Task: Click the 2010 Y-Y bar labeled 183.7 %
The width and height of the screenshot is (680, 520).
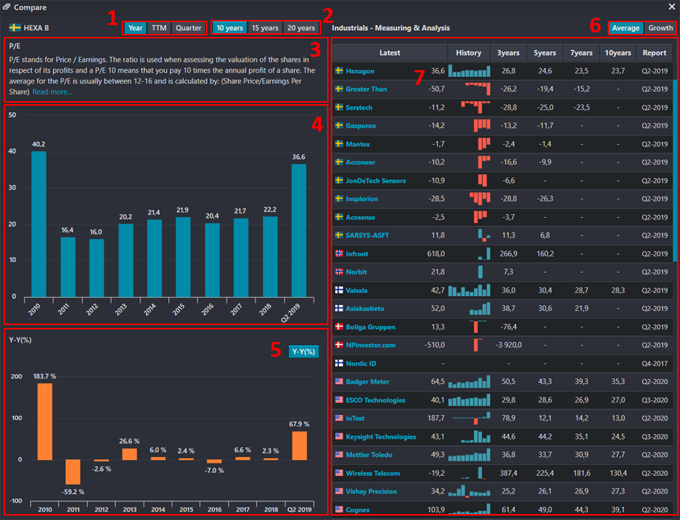Action: click(x=45, y=422)
